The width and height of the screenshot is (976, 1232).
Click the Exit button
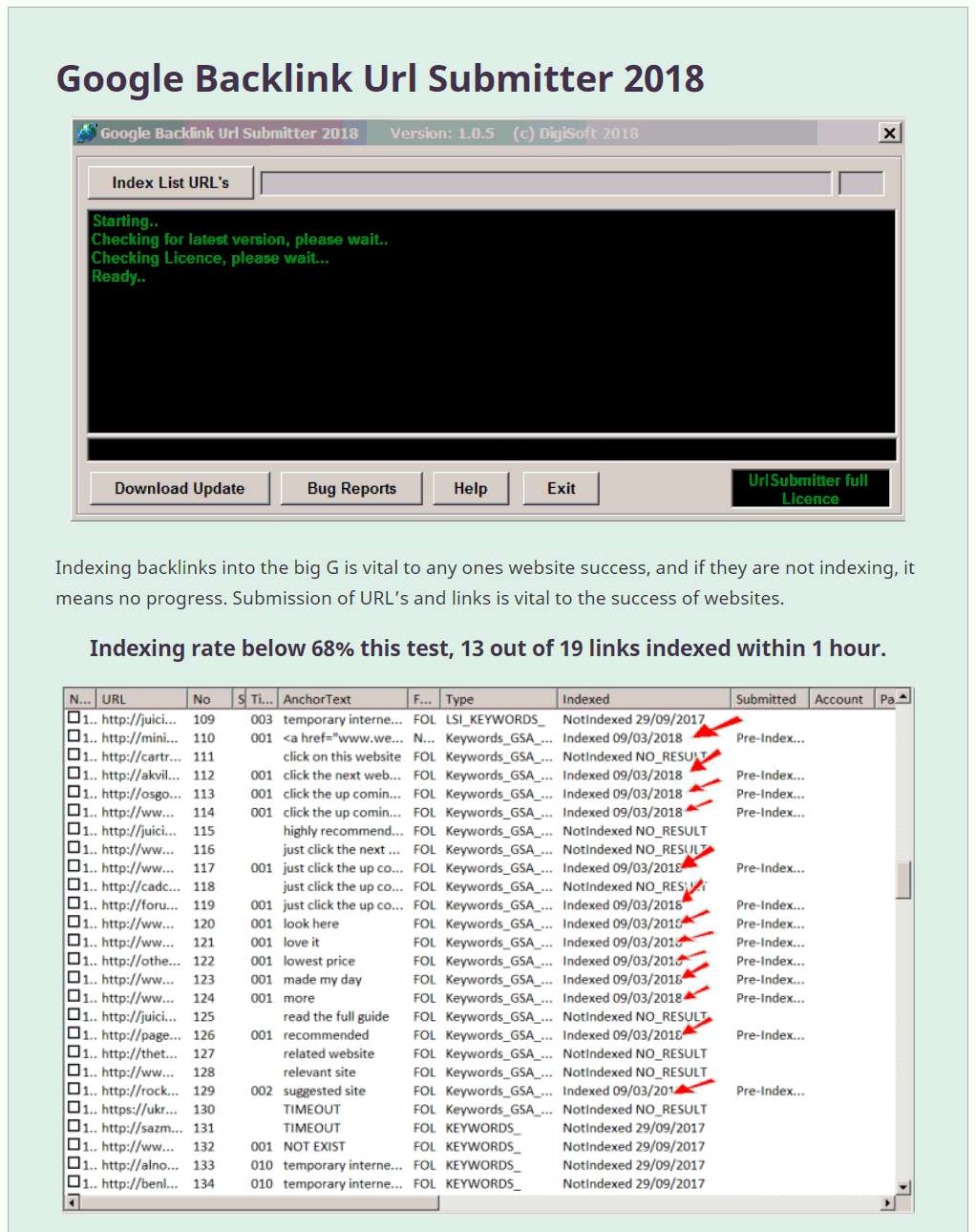click(561, 488)
